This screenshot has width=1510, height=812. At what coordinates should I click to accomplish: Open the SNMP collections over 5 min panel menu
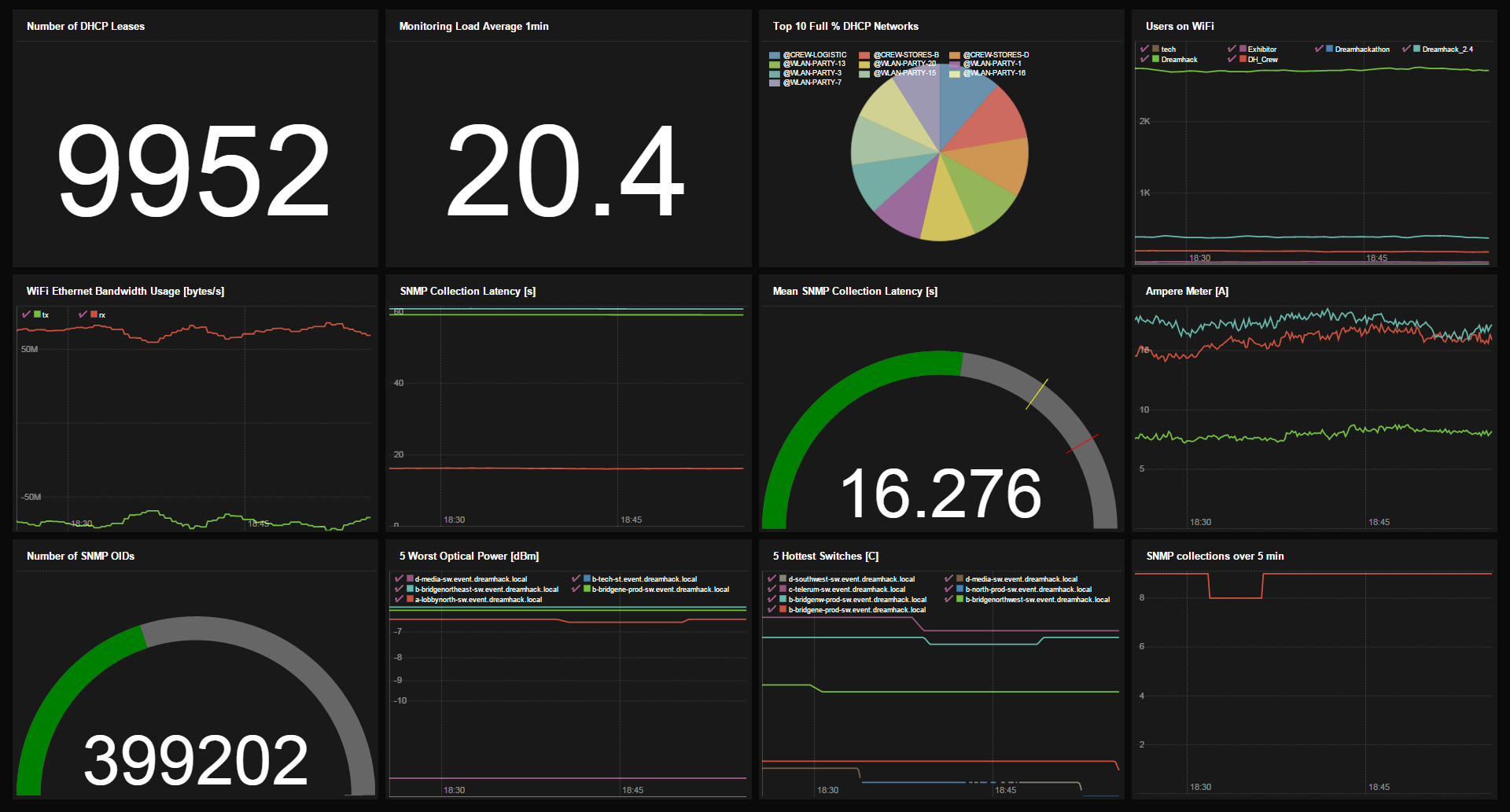pyautogui.click(x=1214, y=556)
